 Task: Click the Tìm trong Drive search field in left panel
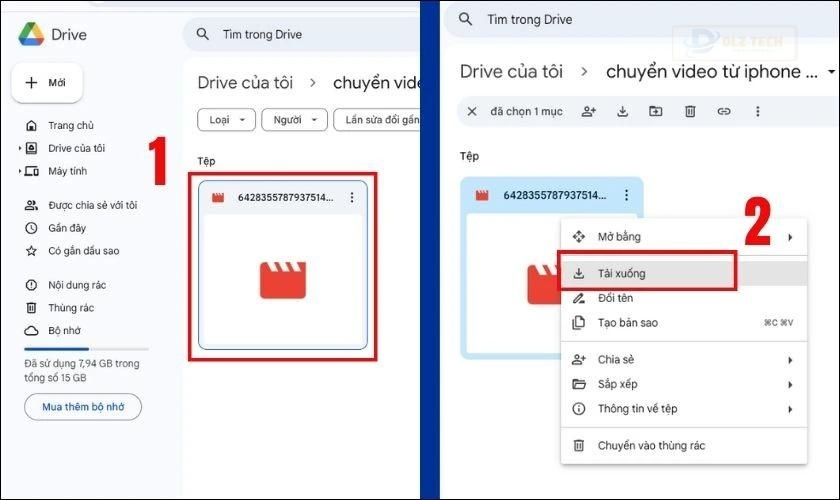301,34
